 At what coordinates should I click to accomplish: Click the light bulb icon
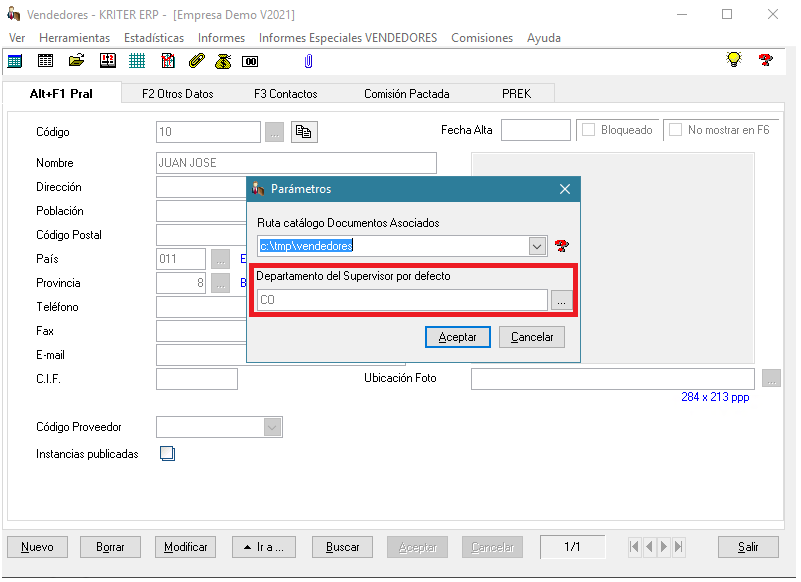coord(734,59)
